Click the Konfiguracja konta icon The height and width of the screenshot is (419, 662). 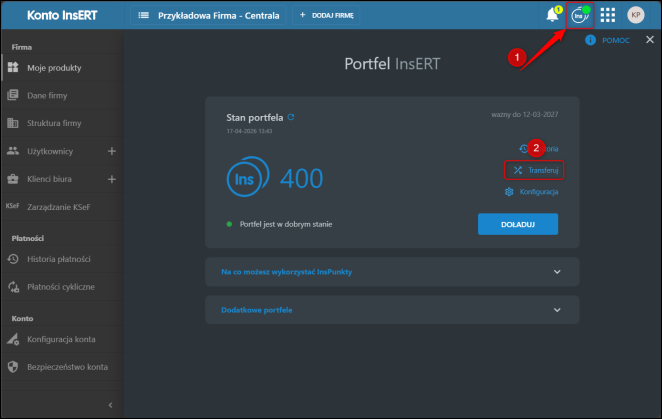[x=13, y=339]
